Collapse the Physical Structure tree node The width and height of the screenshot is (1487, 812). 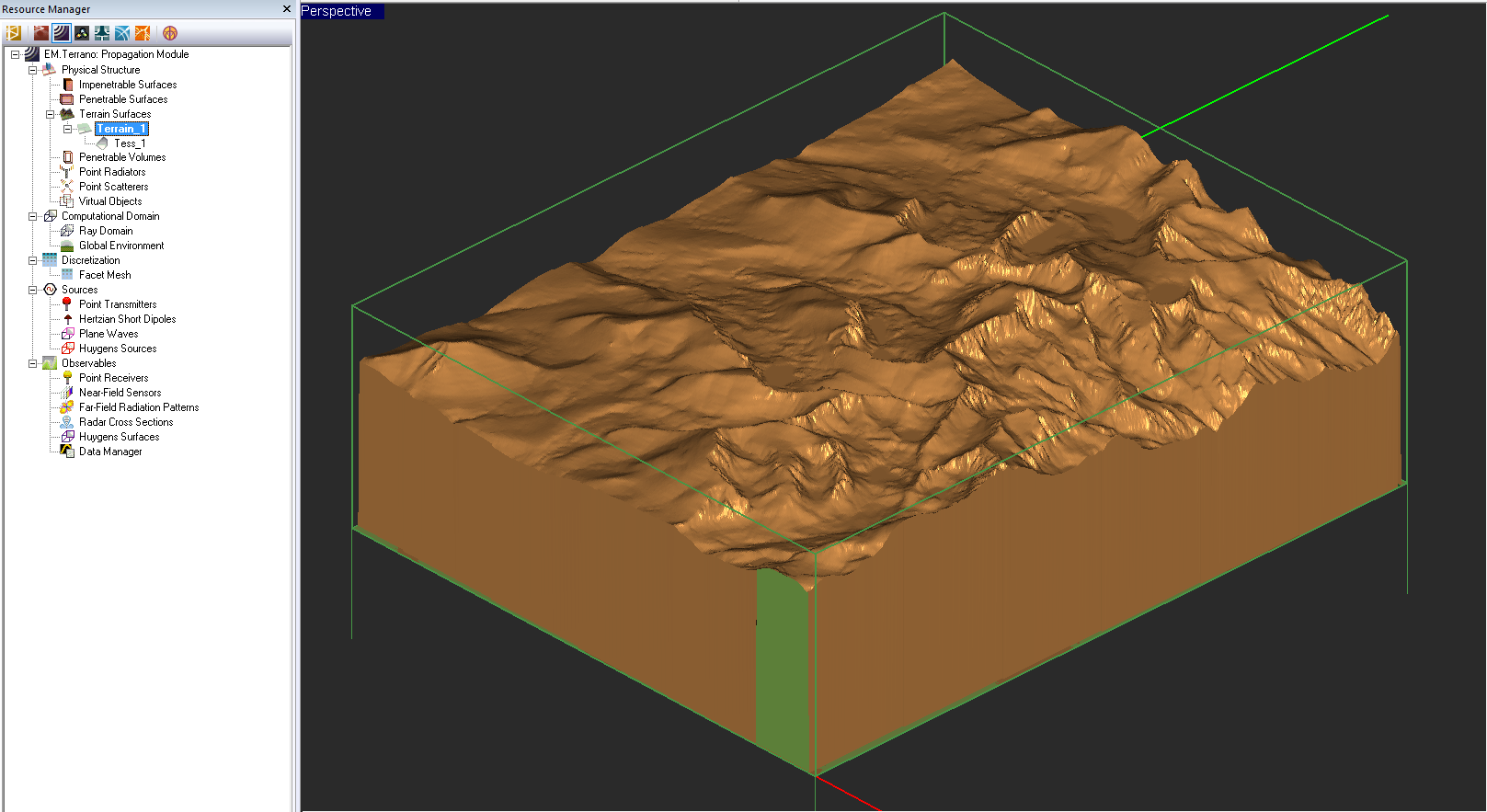[32, 70]
